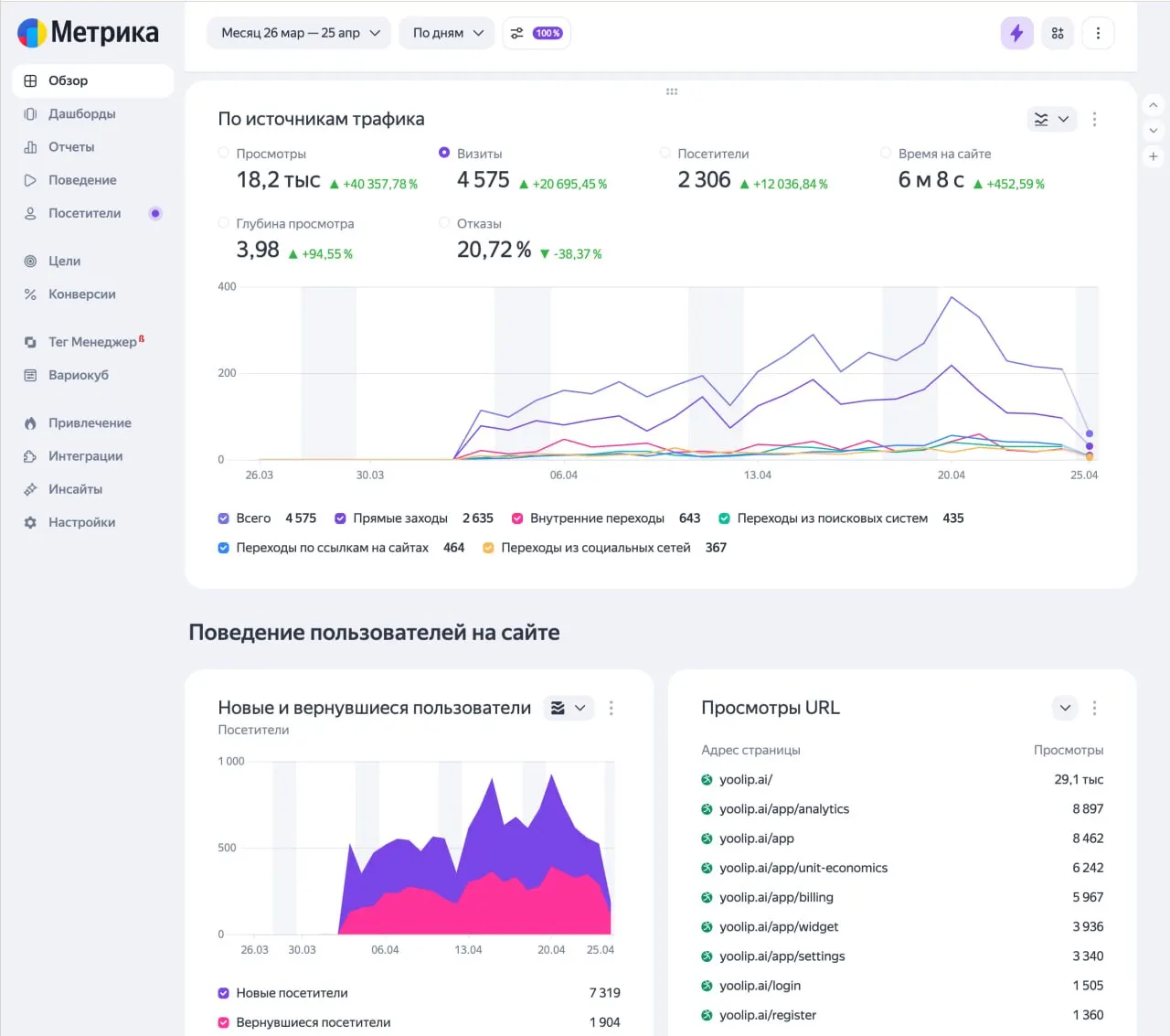This screenshot has height=1036, width=1170.
Task: Open the widget library grid icon
Action: tap(1058, 33)
